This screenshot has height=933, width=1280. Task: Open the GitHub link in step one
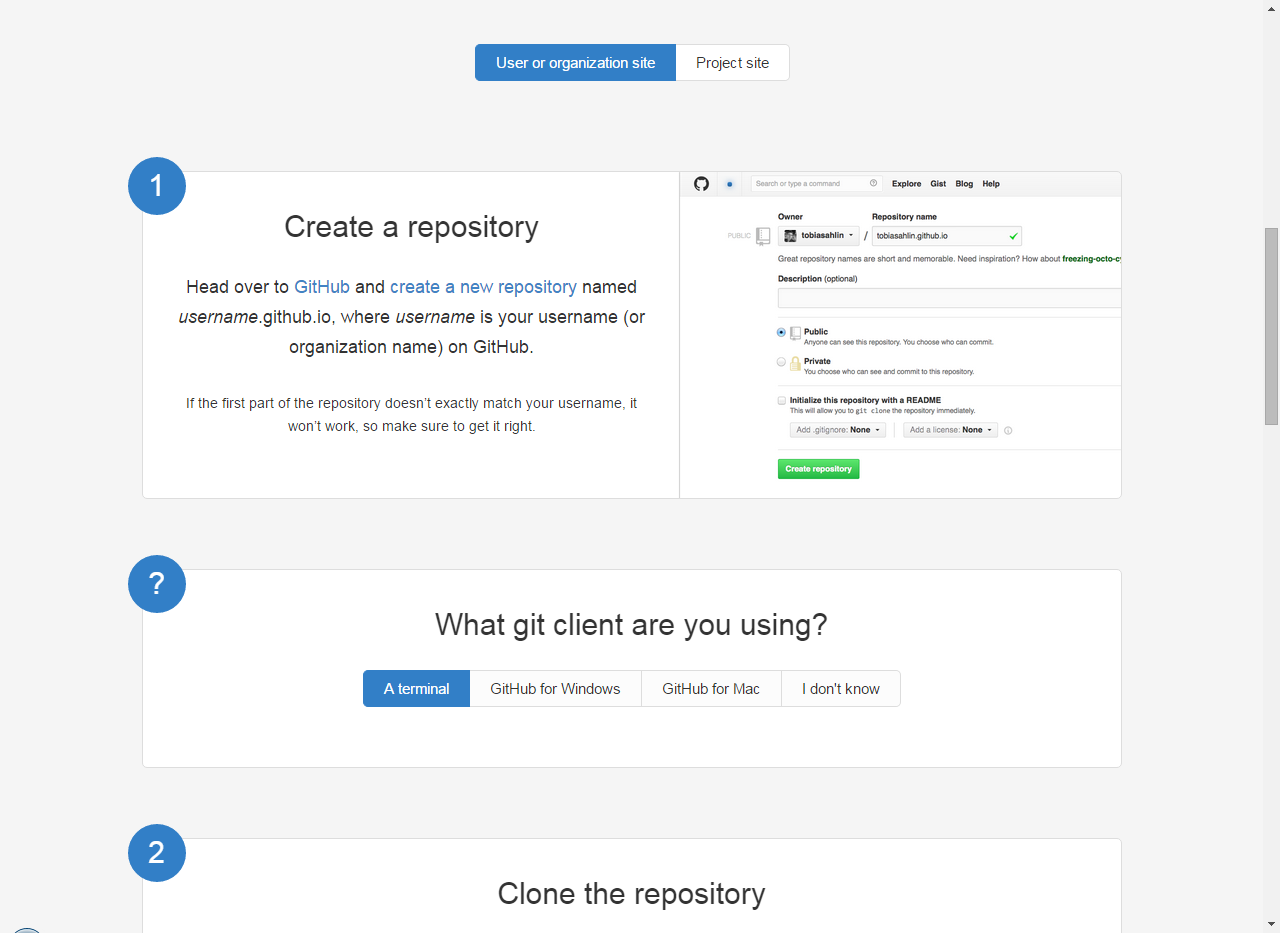[x=322, y=287]
